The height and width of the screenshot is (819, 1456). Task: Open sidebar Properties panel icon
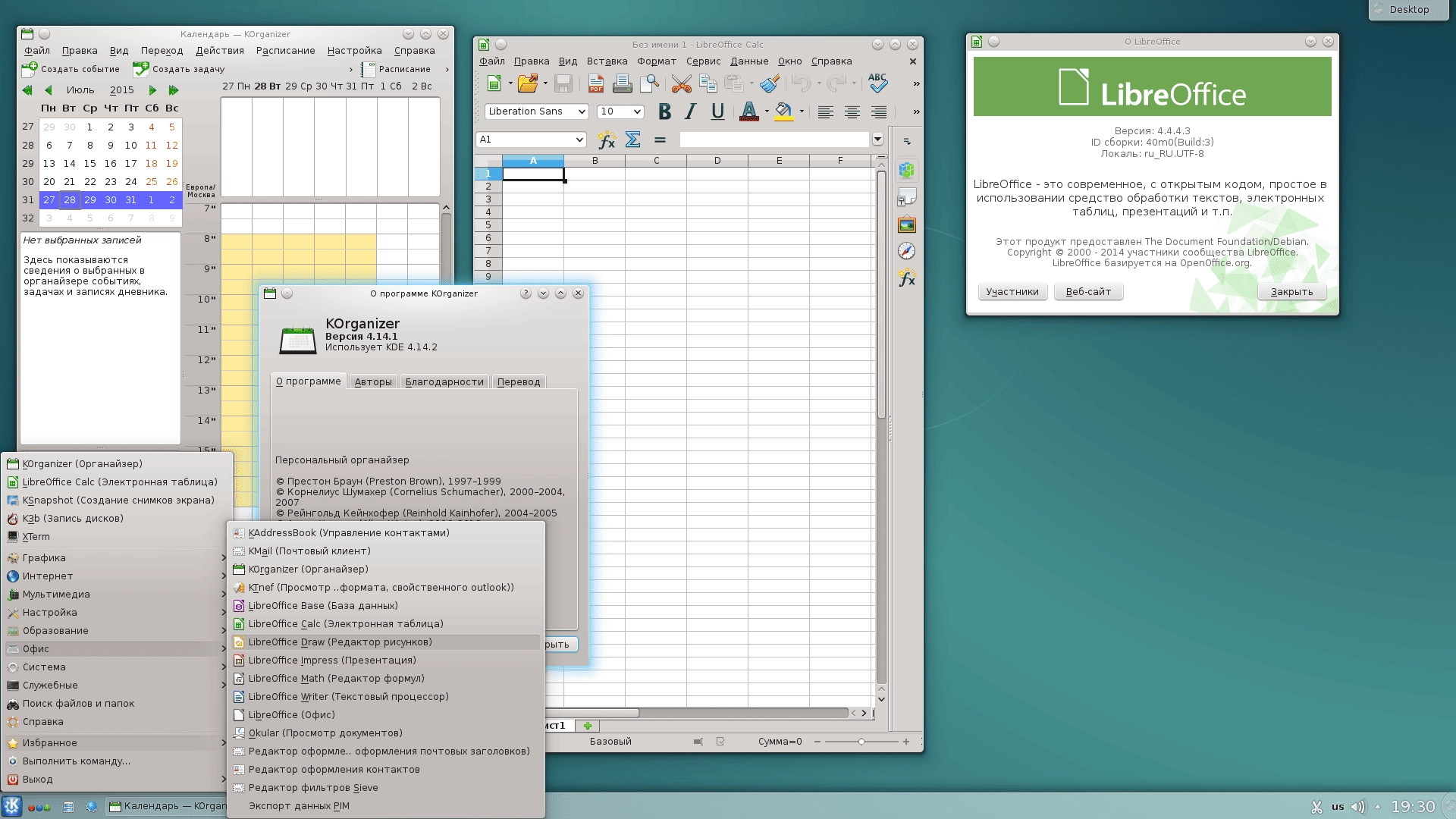click(907, 171)
